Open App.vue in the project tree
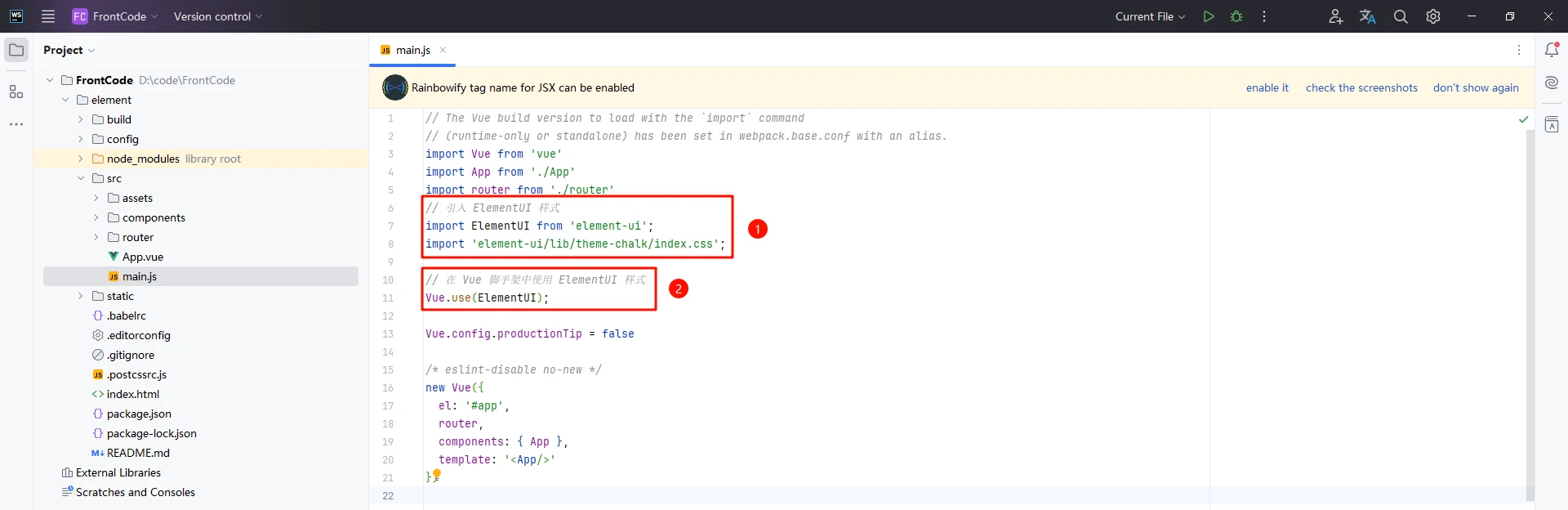This screenshot has width=1568, height=510. [143, 257]
